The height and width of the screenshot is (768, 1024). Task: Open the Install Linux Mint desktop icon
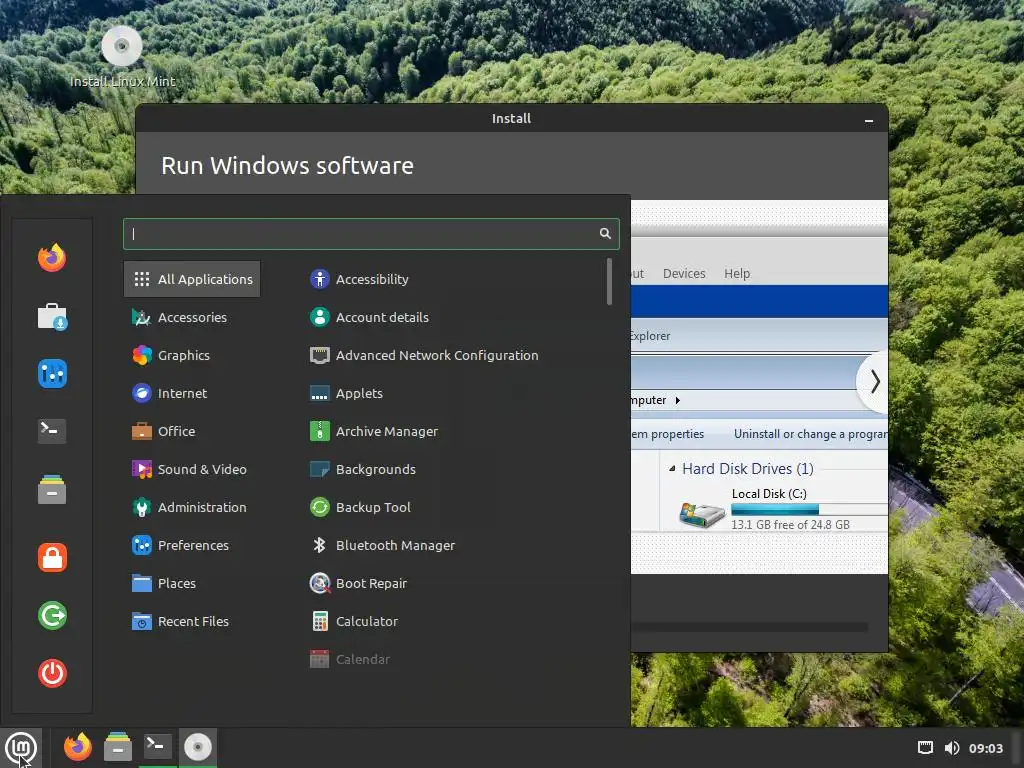click(x=122, y=57)
